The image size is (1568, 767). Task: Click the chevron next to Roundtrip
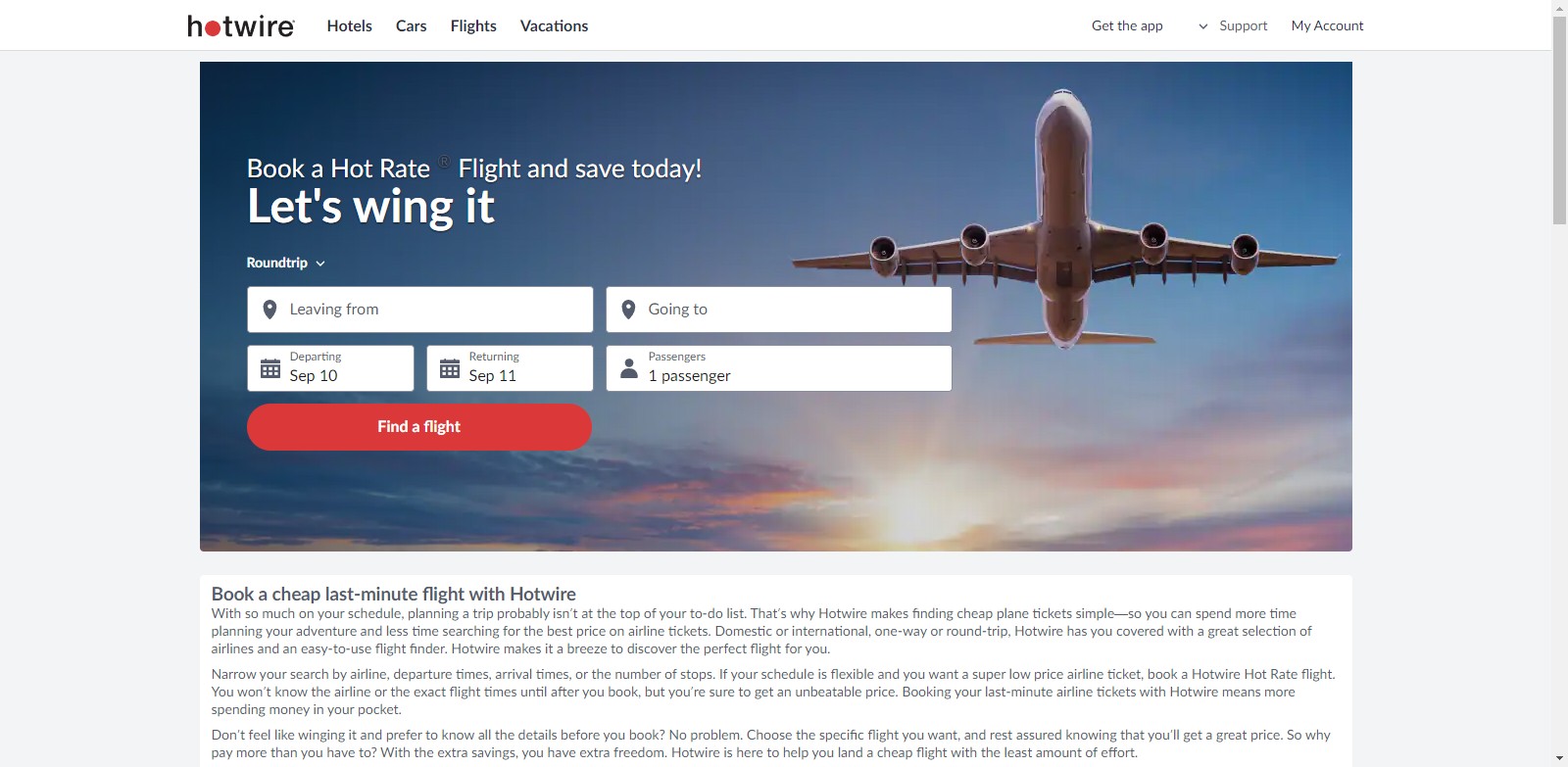point(320,264)
